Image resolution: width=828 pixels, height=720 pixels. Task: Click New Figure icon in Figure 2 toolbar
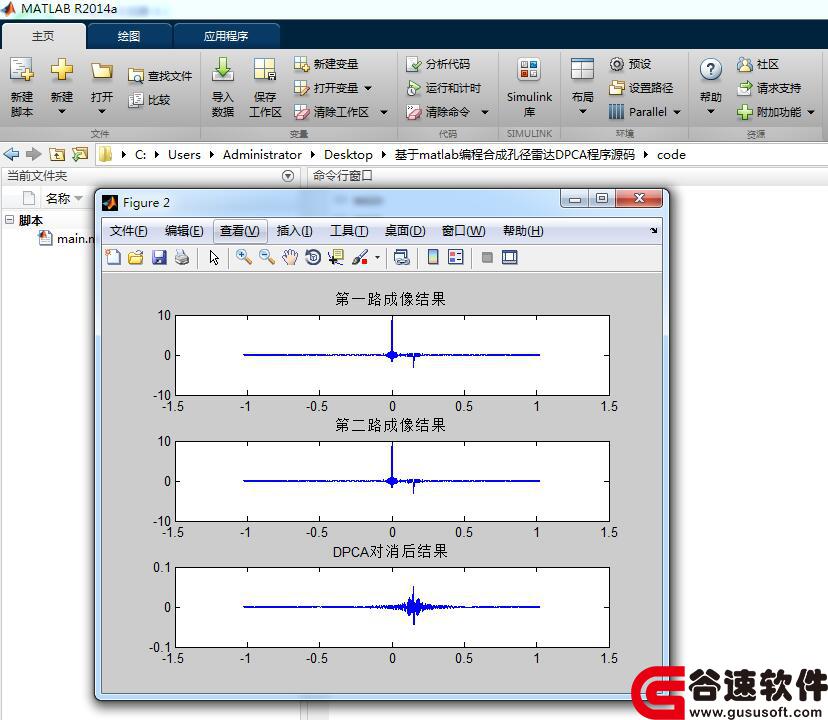(113, 257)
